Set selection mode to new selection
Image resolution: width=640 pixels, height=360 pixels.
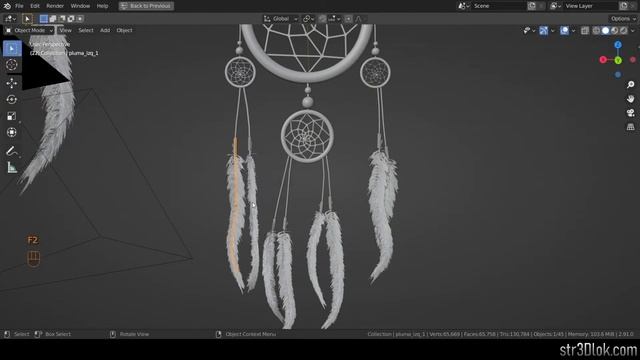click(44, 19)
